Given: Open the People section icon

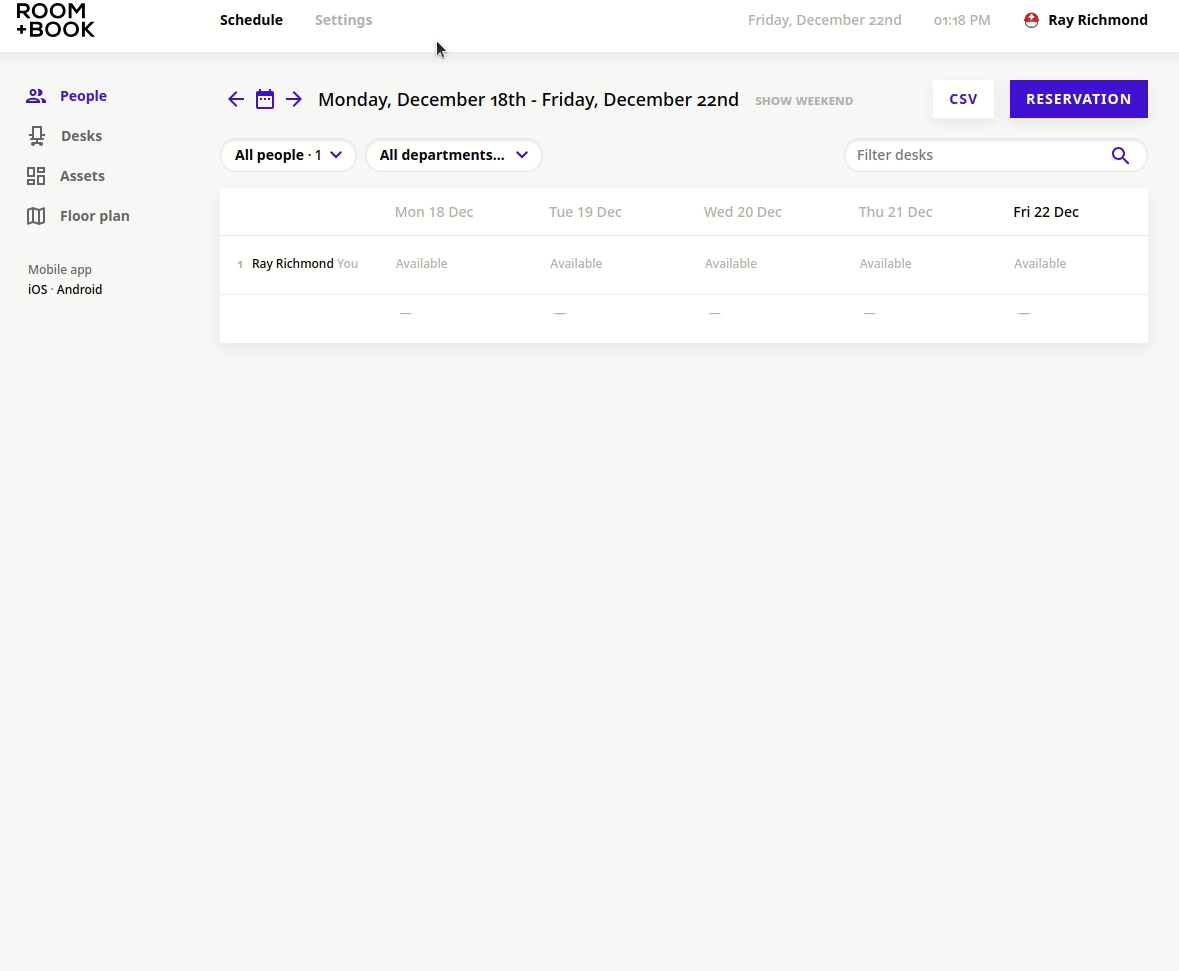Looking at the screenshot, I should 36,96.
